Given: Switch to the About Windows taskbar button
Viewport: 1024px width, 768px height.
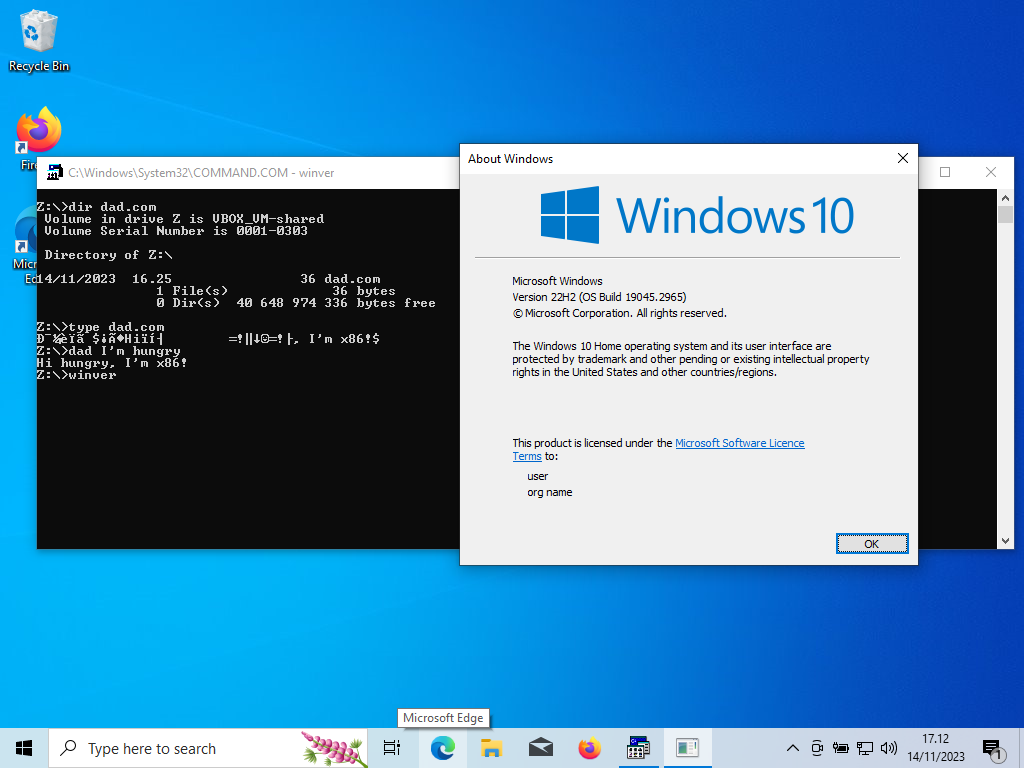Looking at the screenshot, I should 687,748.
